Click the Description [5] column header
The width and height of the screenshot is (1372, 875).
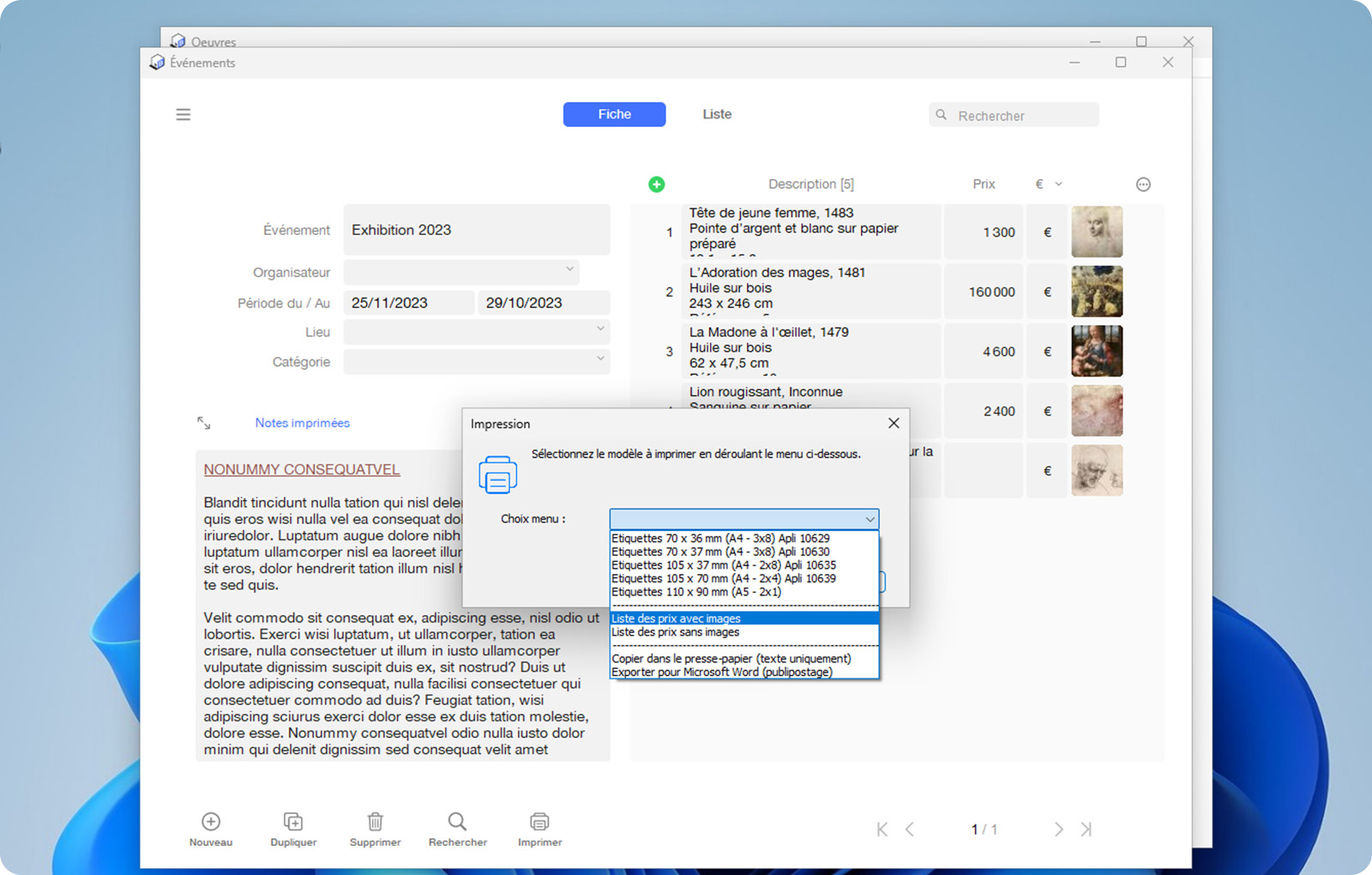[811, 184]
